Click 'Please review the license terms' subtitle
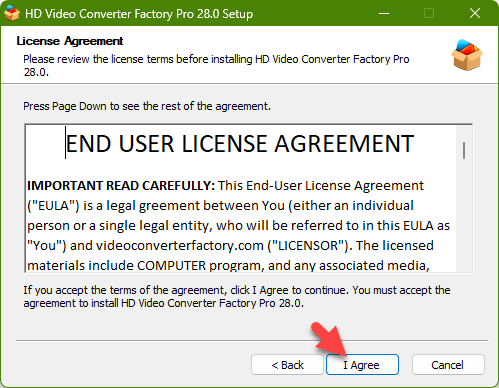 coord(216,66)
